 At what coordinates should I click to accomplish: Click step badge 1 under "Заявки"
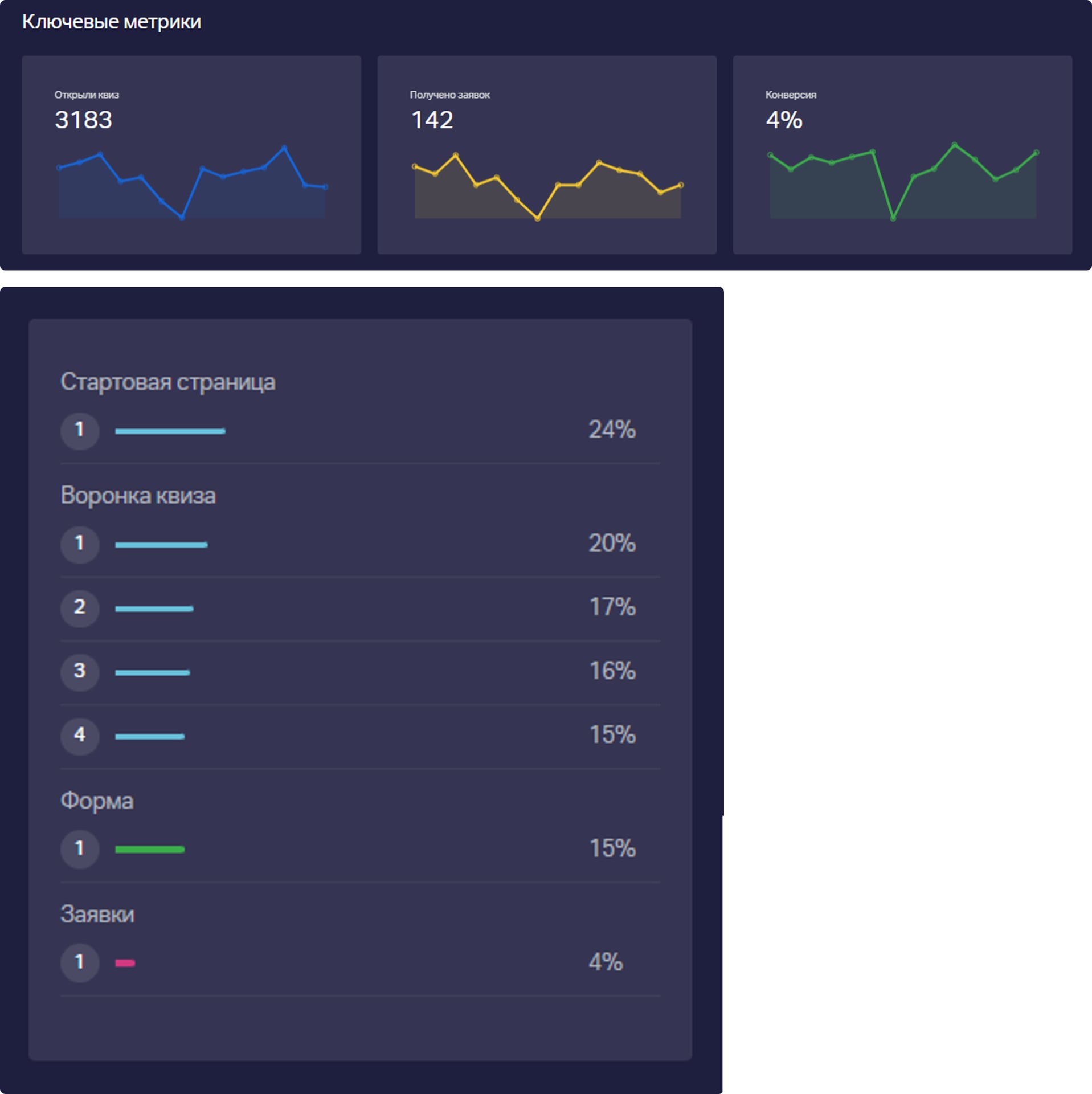click(x=80, y=963)
